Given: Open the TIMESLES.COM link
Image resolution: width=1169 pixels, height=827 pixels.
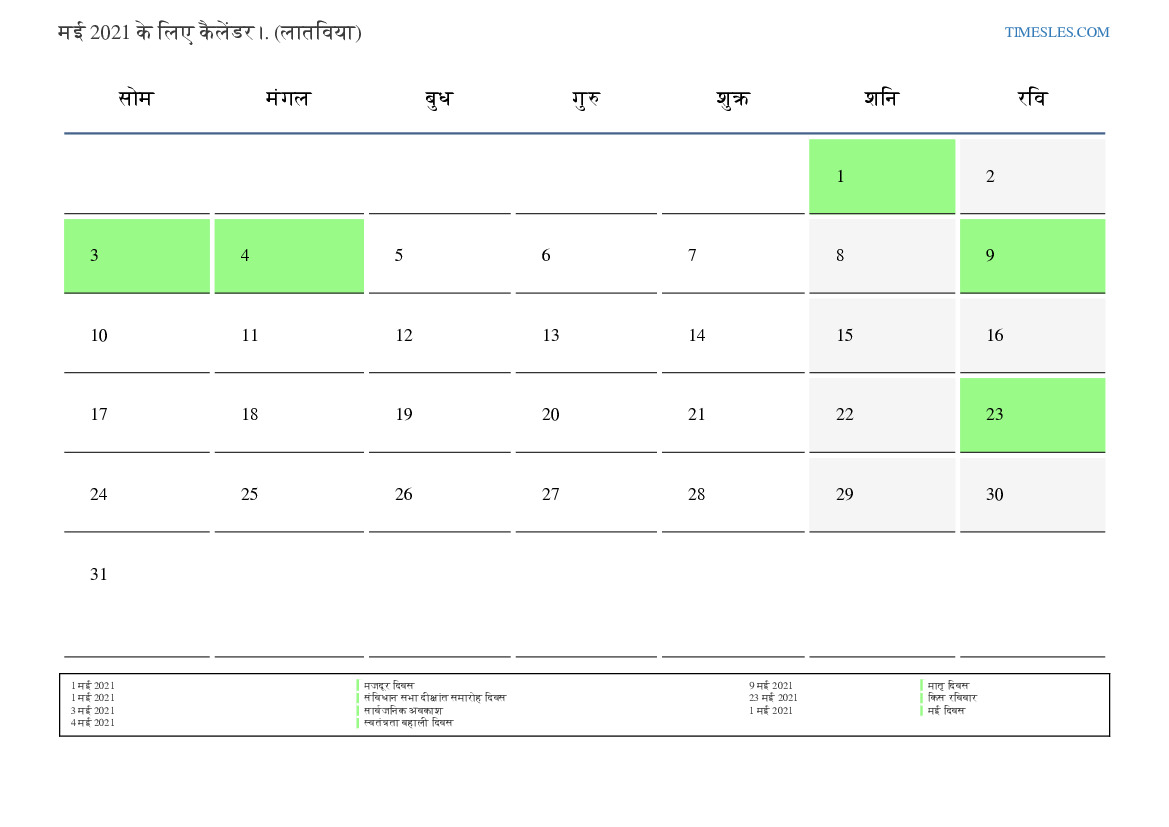Looking at the screenshot, I should (1056, 32).
